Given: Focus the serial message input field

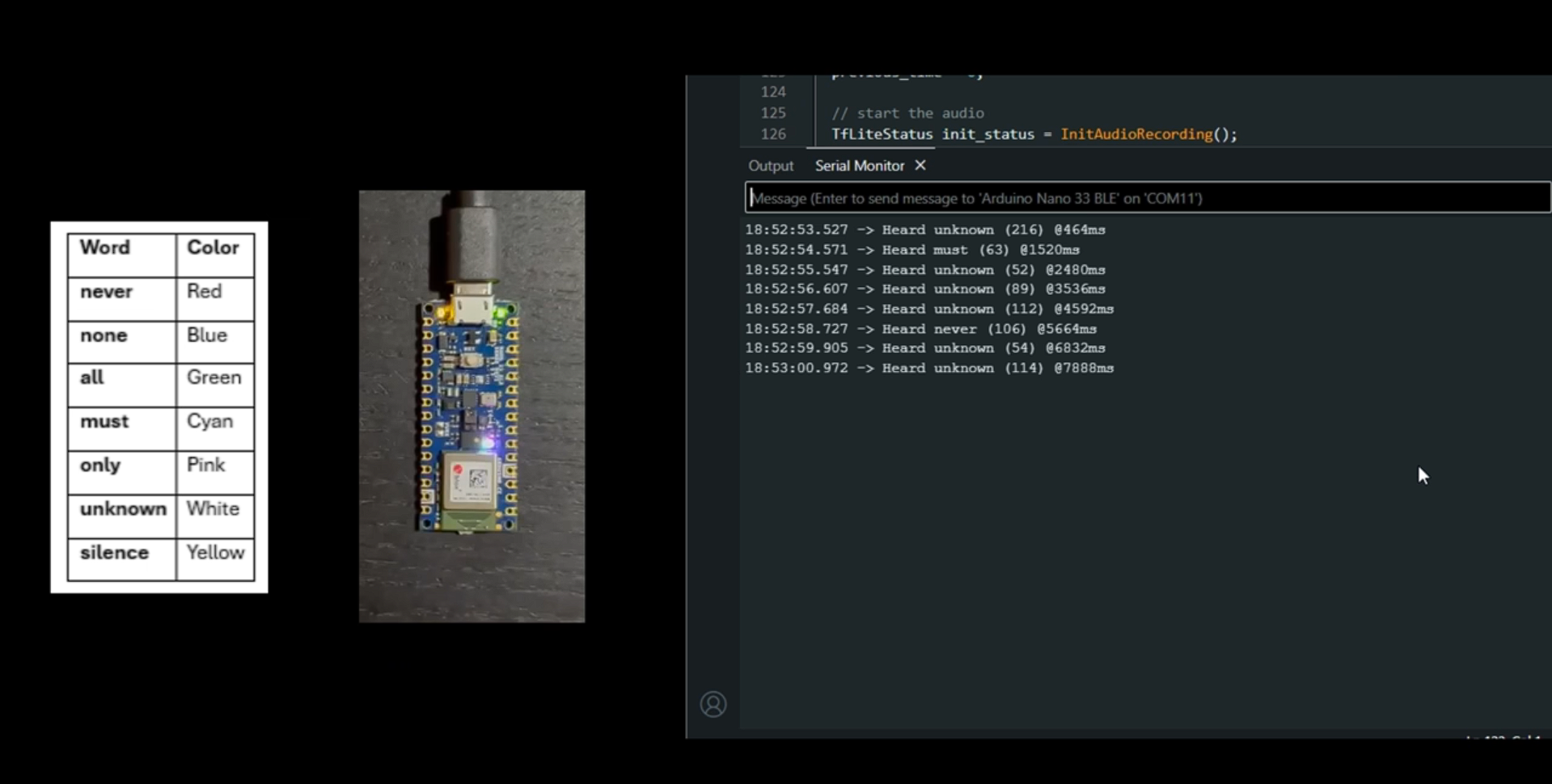Looking at the screenshot, I should pyautogui.click(x=1146, y=198).
